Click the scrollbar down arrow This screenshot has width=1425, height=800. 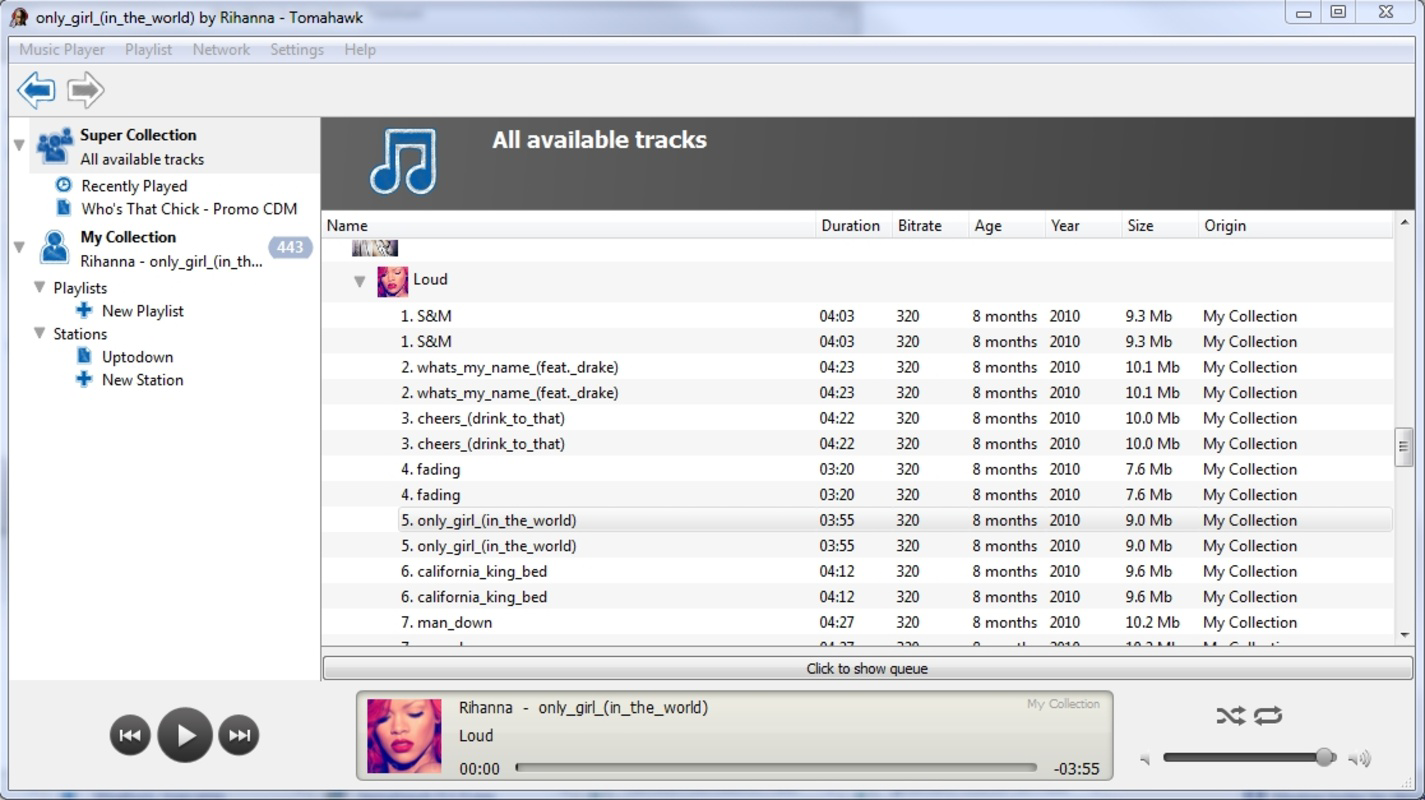(1404, 635)
